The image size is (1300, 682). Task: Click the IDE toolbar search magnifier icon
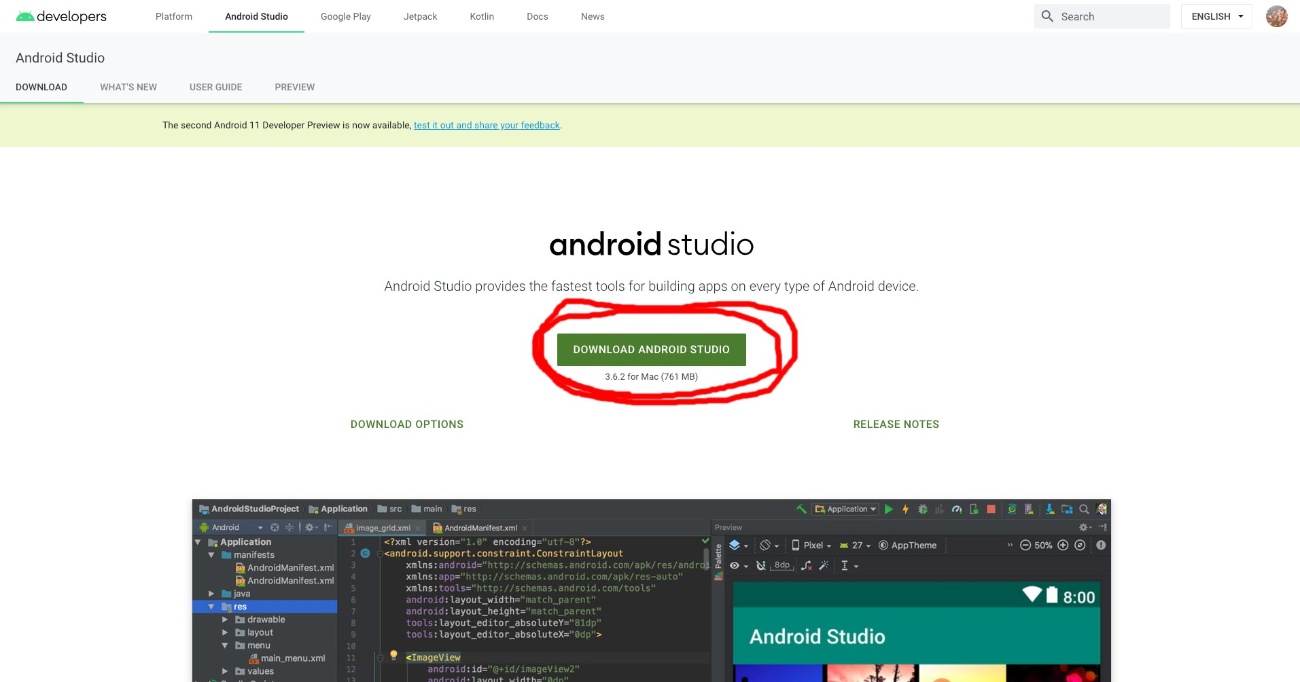(1084, 509)
